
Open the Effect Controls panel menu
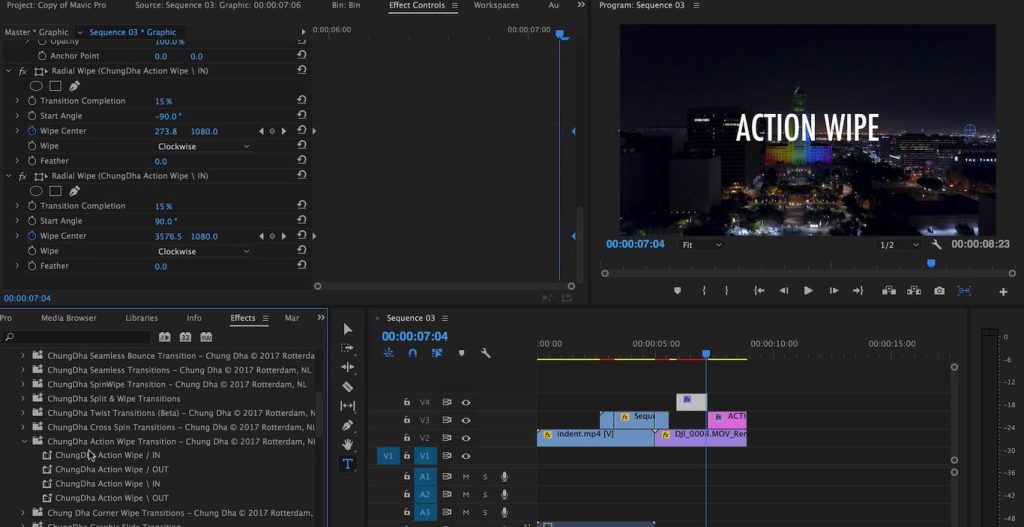point(455,5)
